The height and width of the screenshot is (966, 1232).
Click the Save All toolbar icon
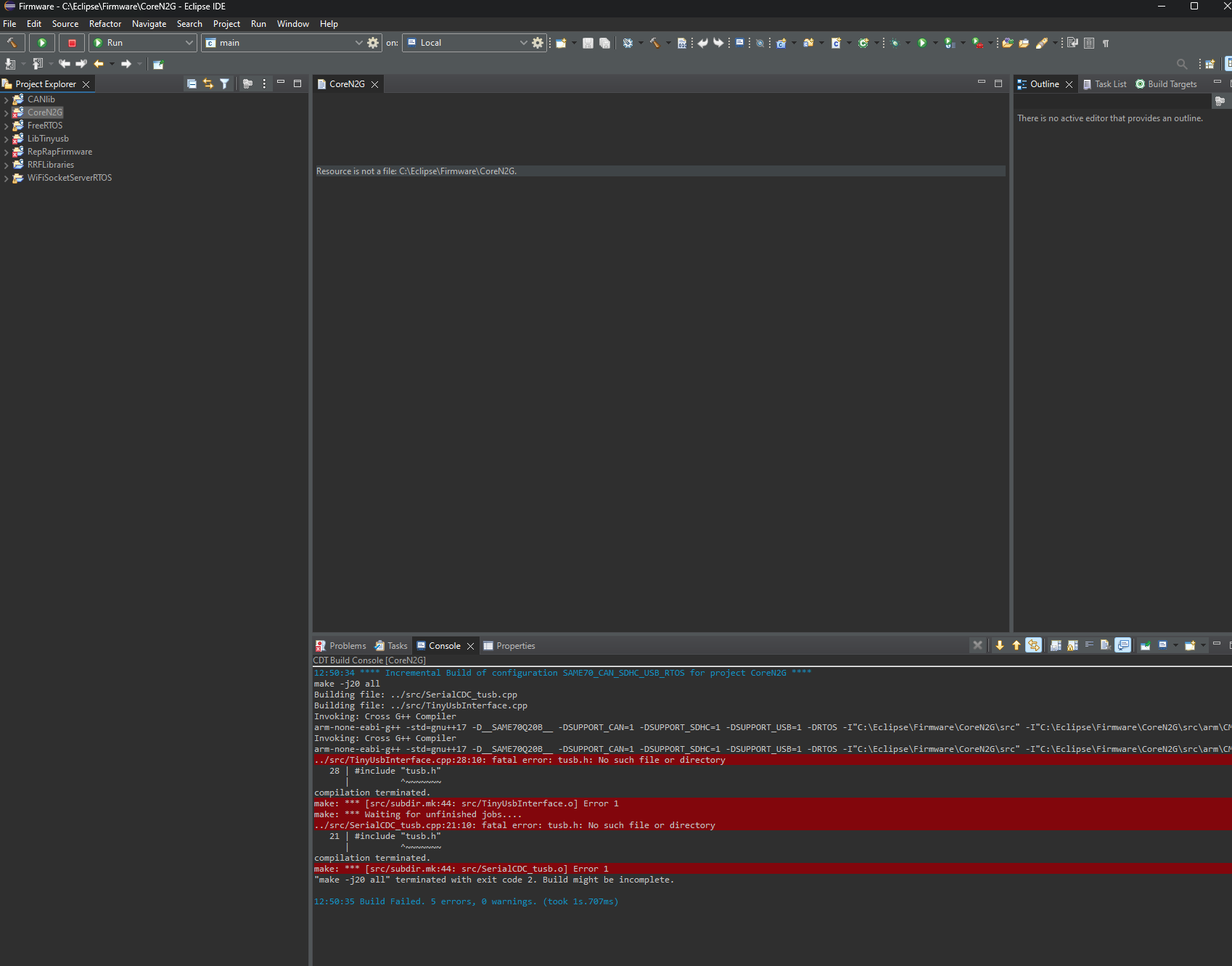[604, 43]
